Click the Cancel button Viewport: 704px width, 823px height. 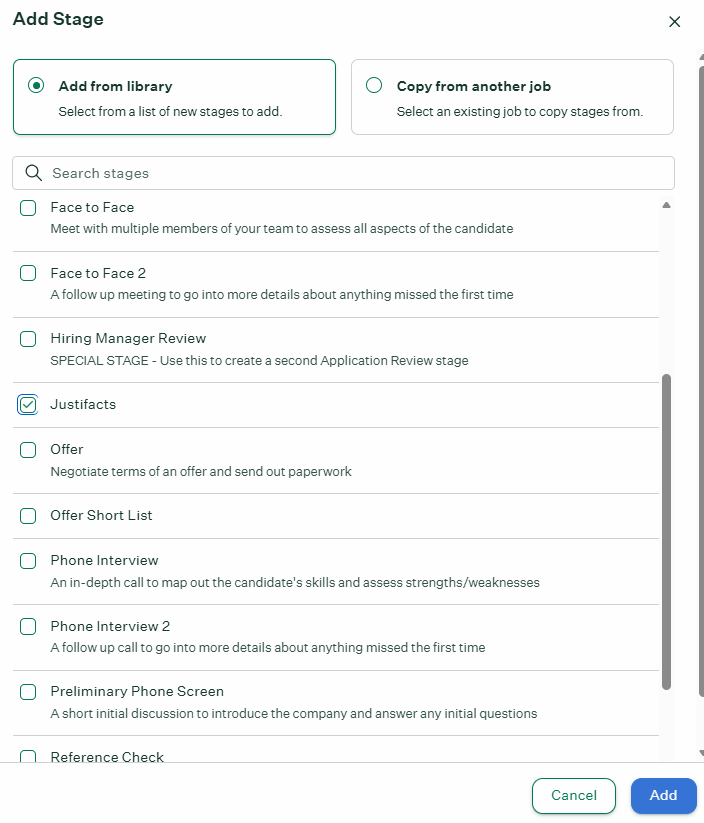[x=574, y=796]
